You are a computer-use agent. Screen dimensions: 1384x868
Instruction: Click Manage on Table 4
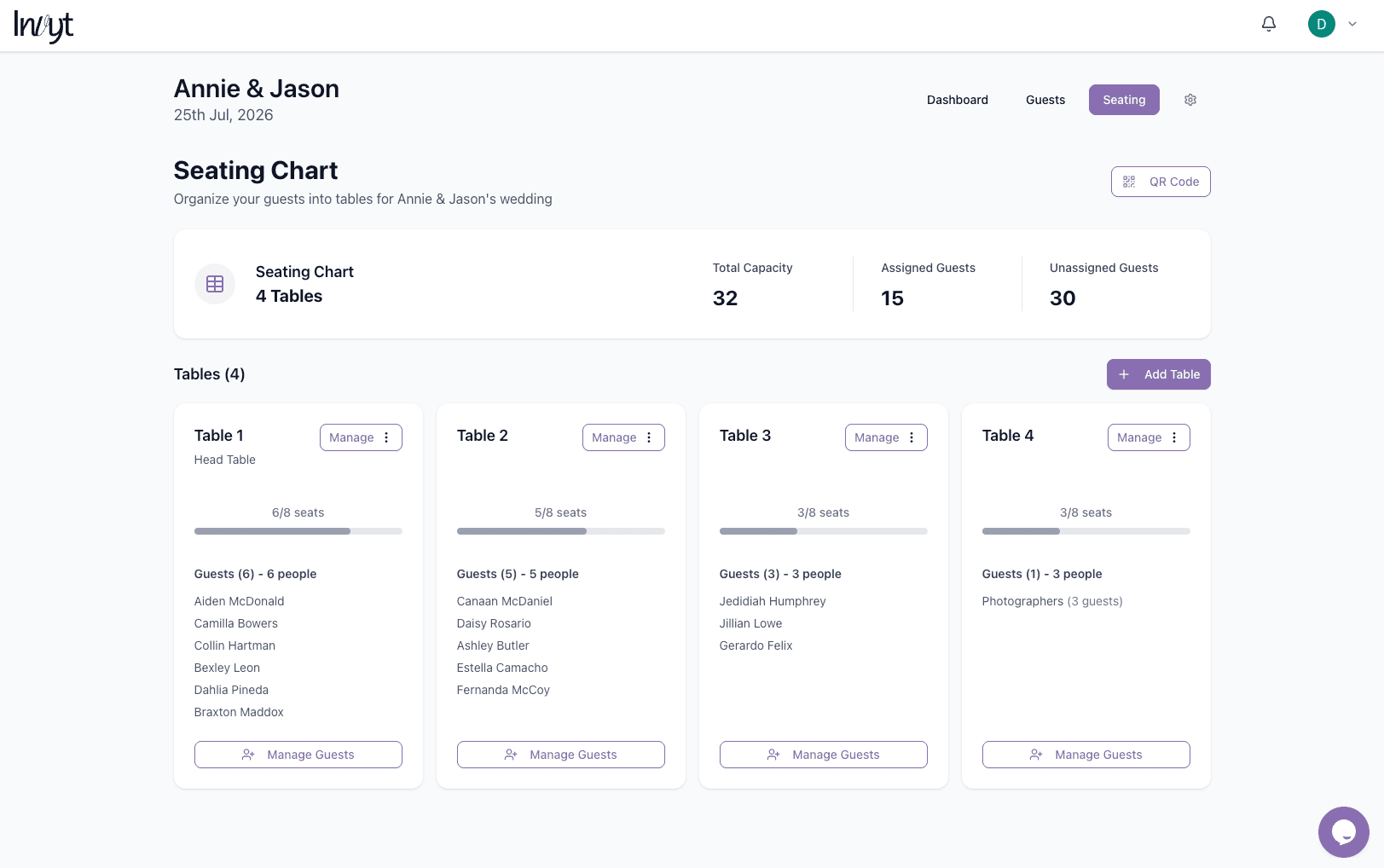[x=1139, y=437]
